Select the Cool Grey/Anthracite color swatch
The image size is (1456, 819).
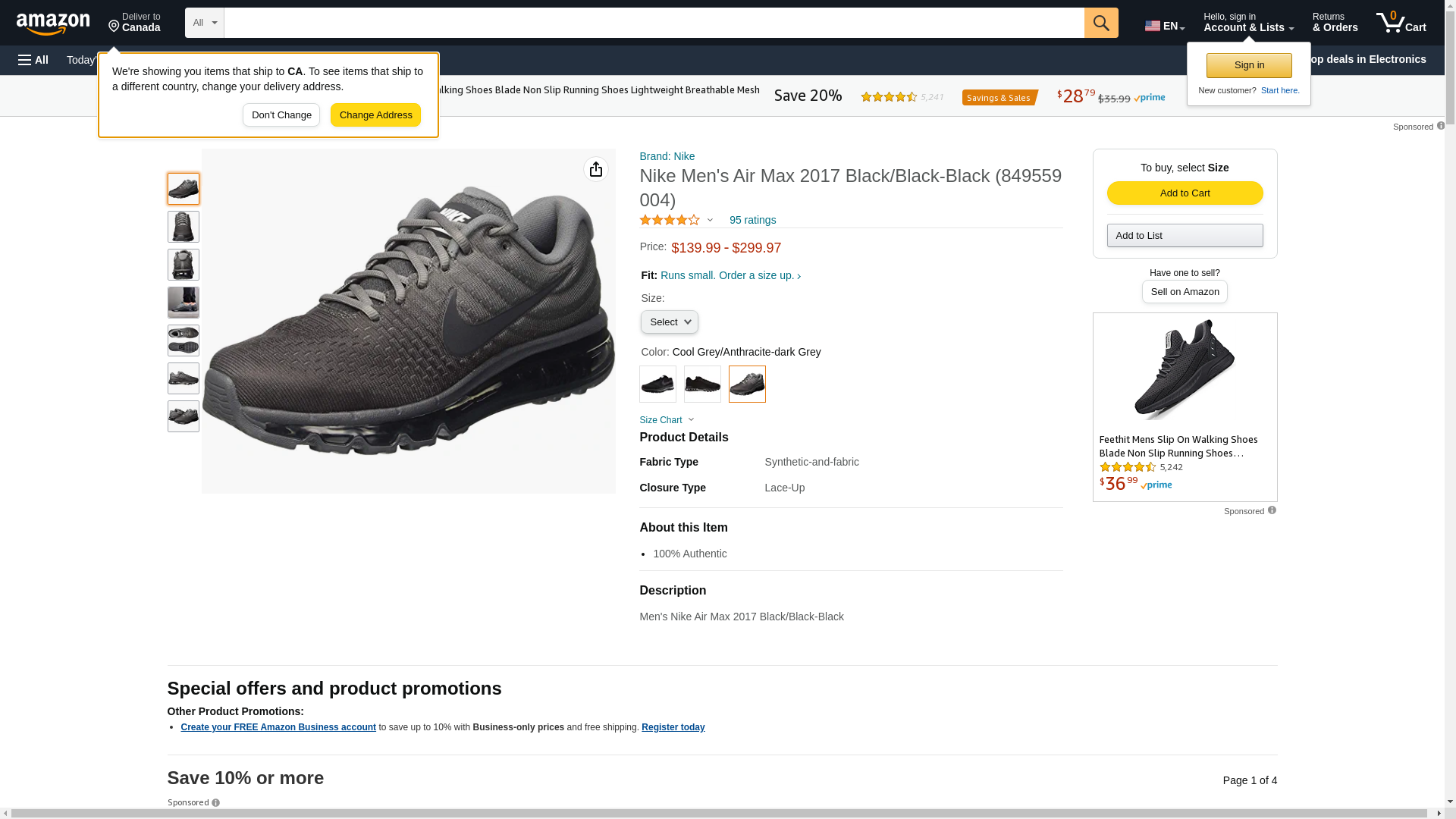point(747,384)
